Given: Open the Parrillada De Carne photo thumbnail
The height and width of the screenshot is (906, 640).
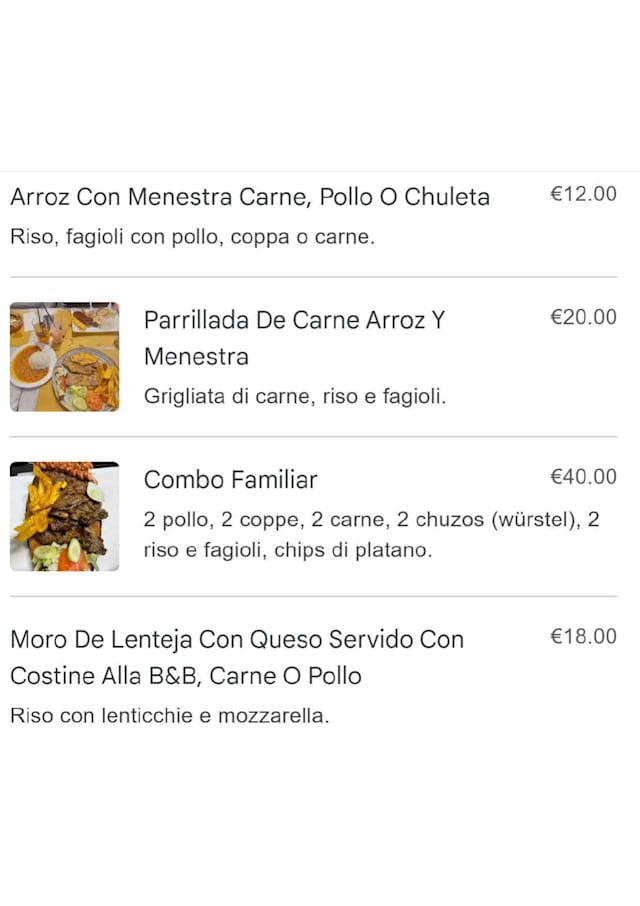Looking at the screenshot, I should coord(64,357).
